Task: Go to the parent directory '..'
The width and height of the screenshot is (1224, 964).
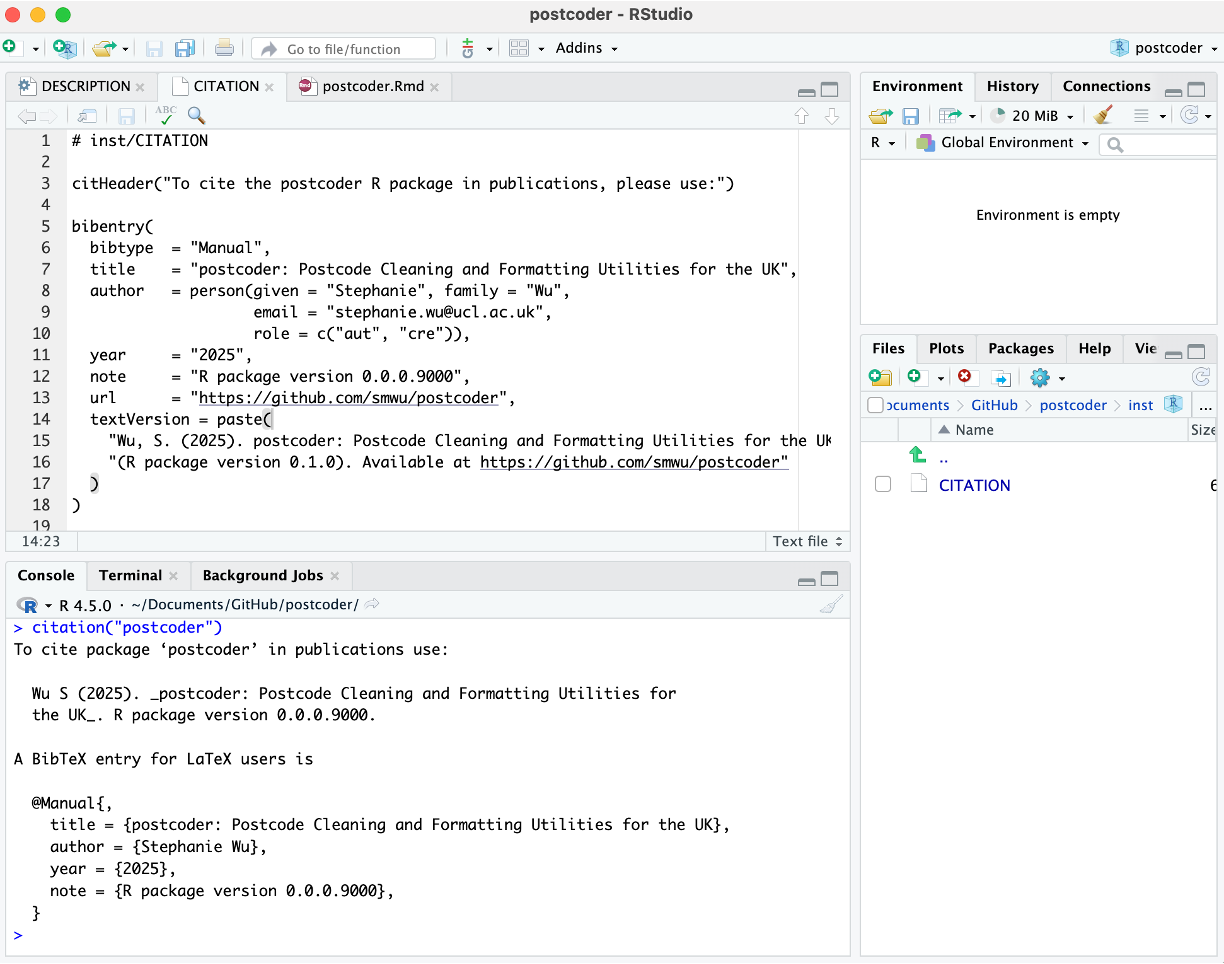Action: (x=944, y=457)
